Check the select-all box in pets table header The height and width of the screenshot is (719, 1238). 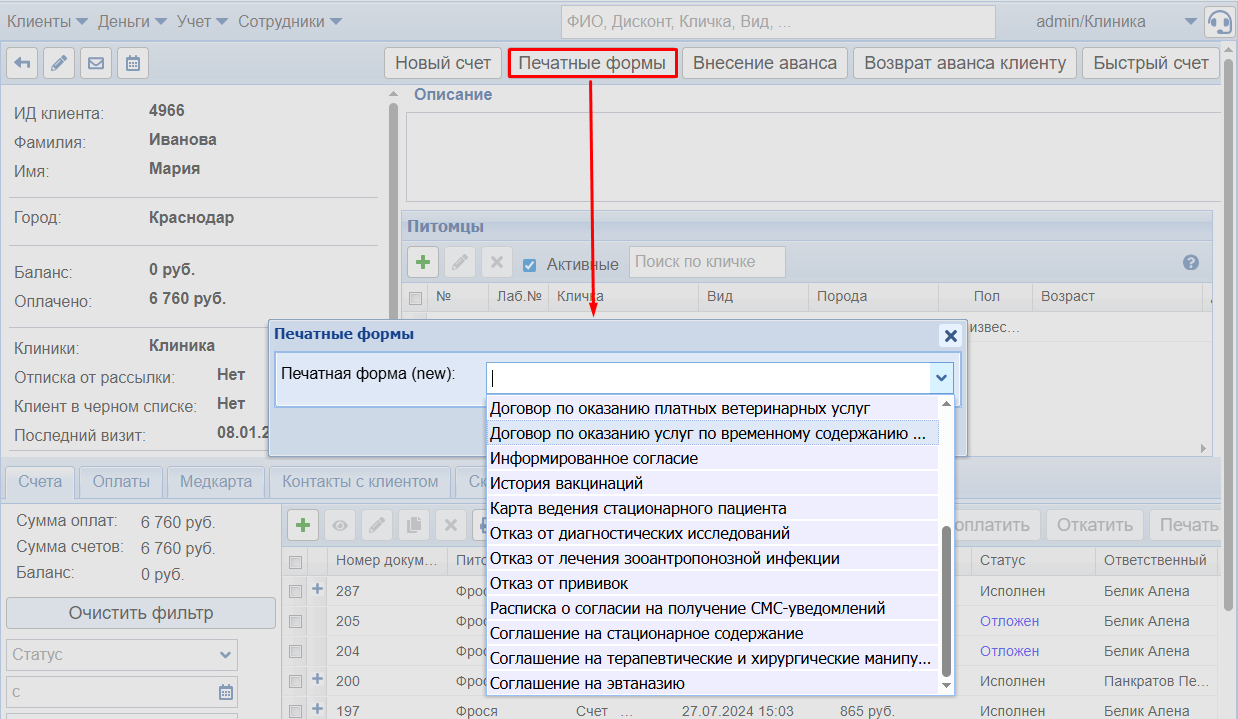(x=415, y=297)
